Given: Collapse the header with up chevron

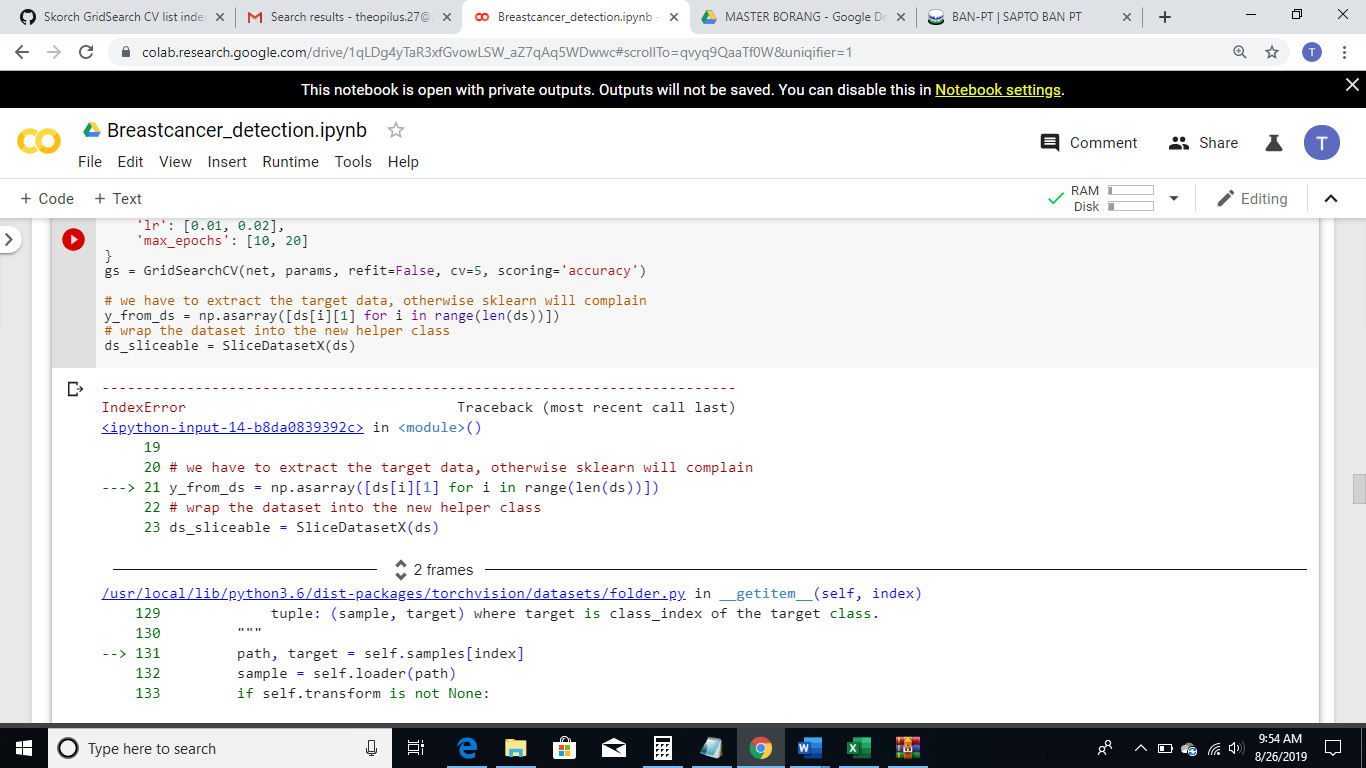Looking at the screenshot, I should [1330, 199].
